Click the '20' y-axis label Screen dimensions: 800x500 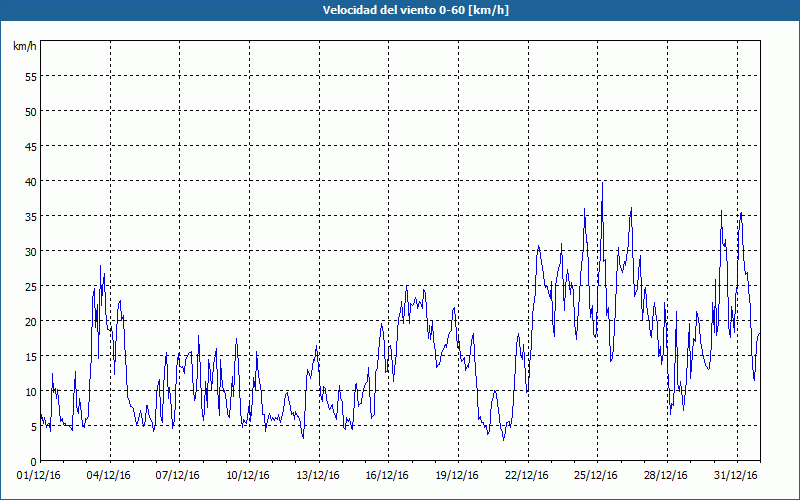pyautogui.click(x=31, y=321)
